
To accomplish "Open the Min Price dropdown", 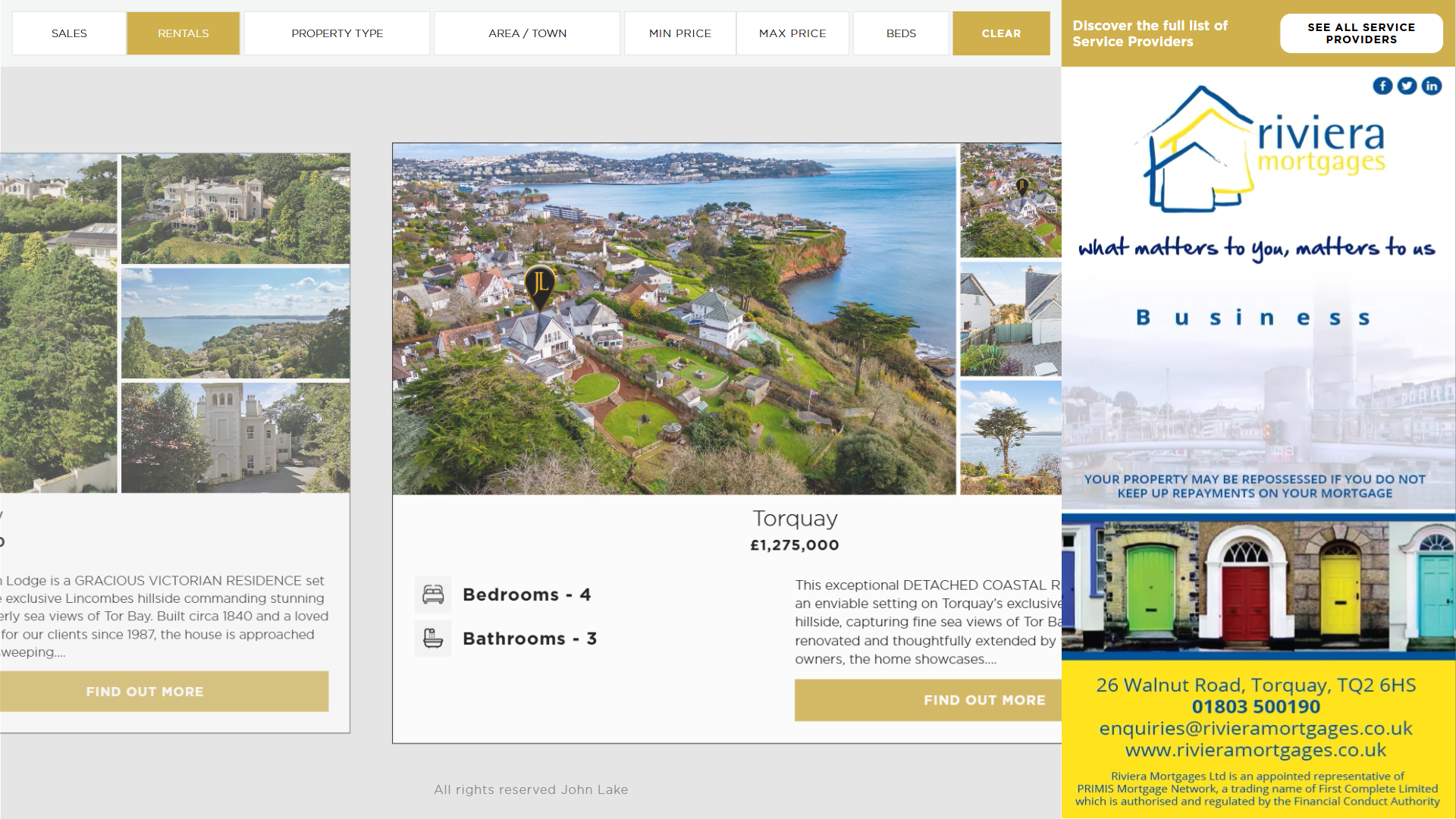I will click(679, 33).
